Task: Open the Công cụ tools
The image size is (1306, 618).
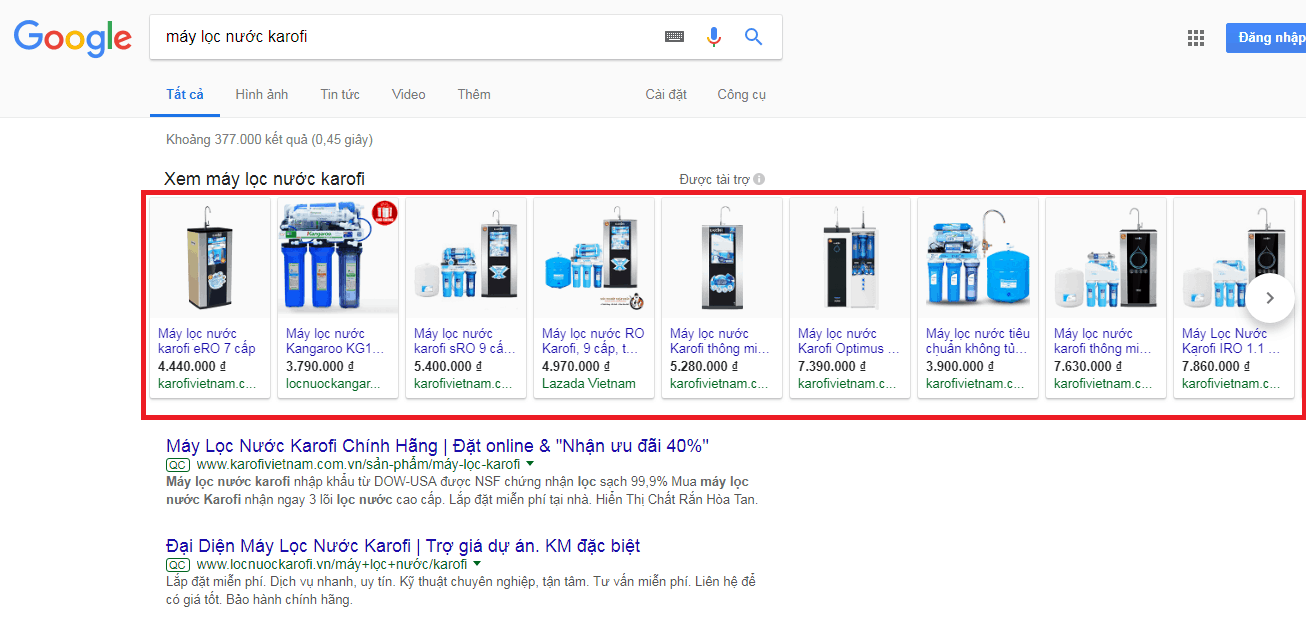Action: point(741,95)
